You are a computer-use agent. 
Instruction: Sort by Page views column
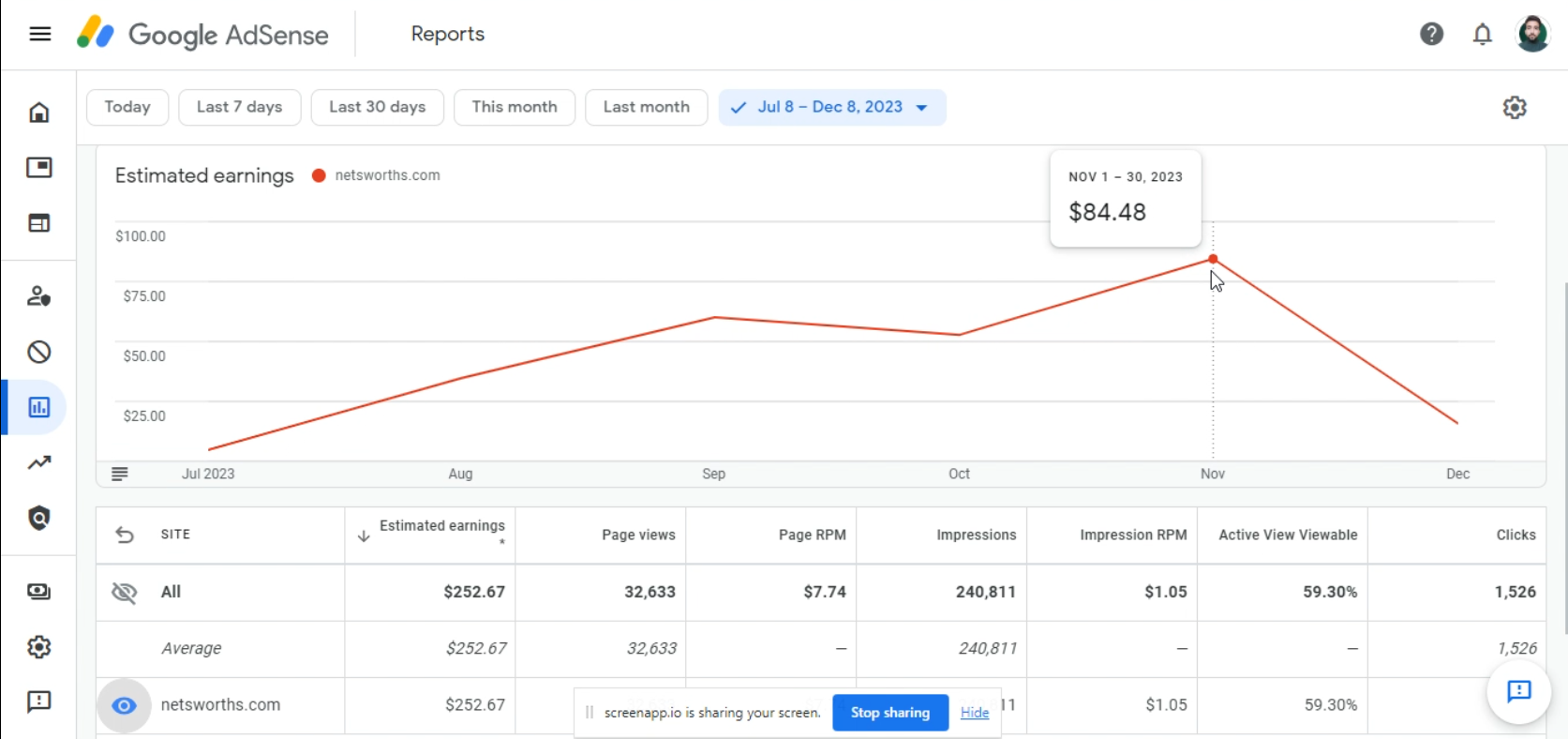[638, 535]
